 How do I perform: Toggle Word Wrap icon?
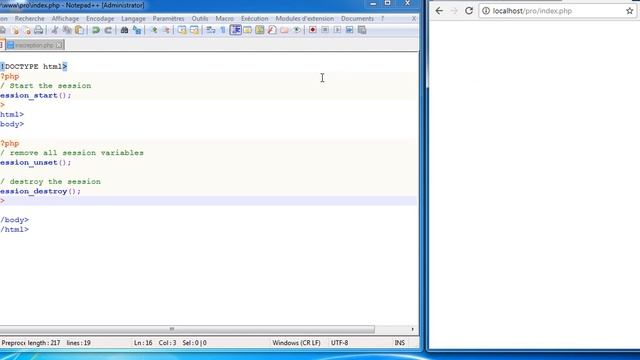tap(211, 30)
